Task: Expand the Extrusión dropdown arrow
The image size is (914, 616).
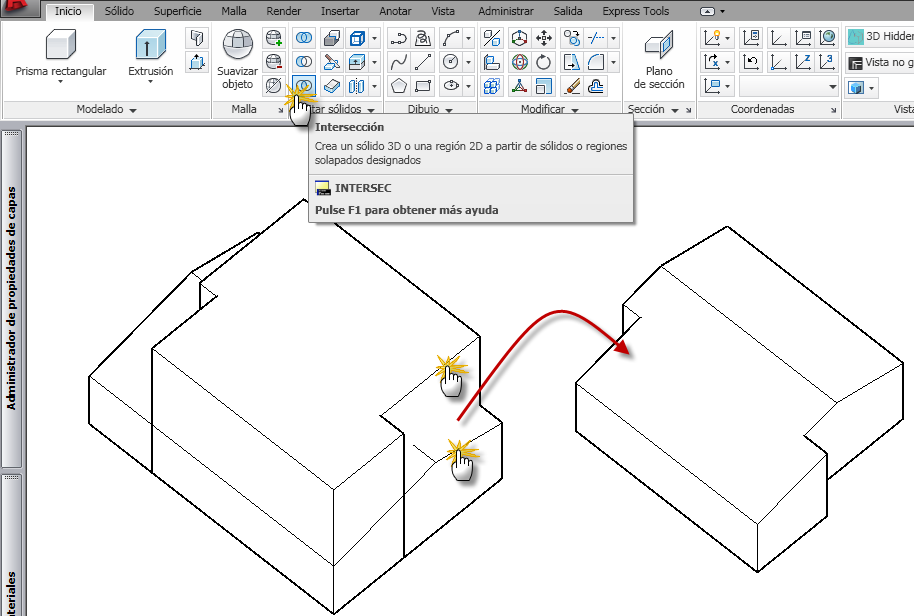Action: [150, 82]
